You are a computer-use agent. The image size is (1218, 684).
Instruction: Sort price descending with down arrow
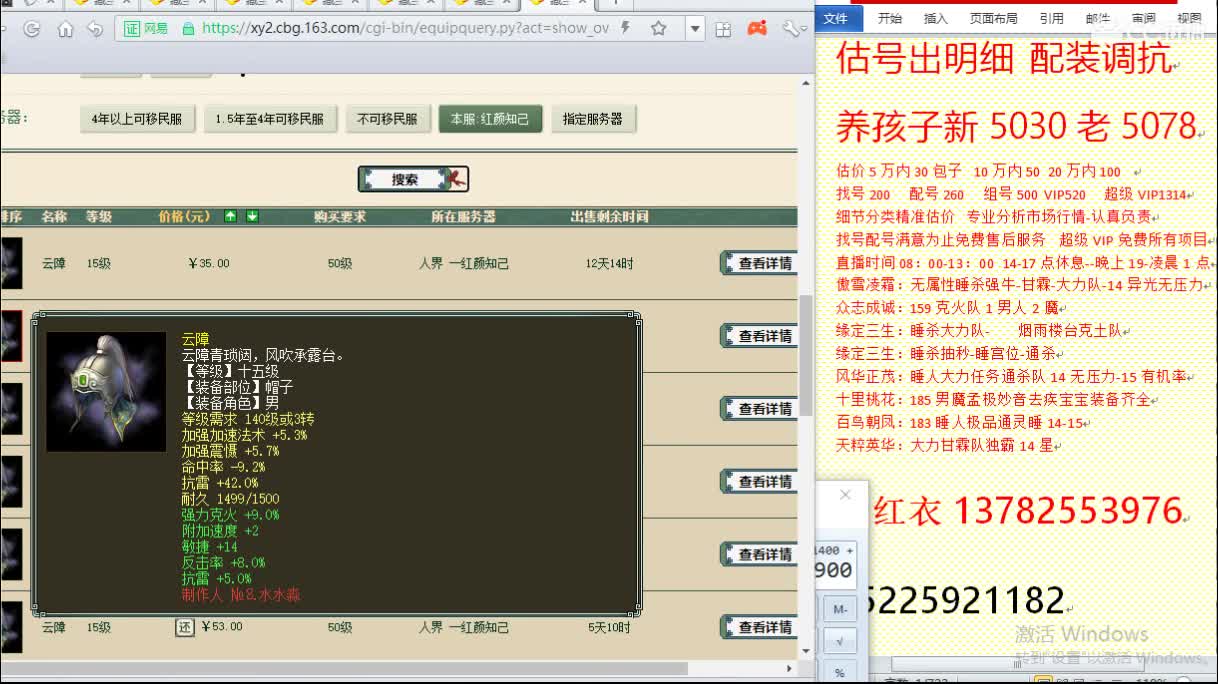[x=252, y=216]
